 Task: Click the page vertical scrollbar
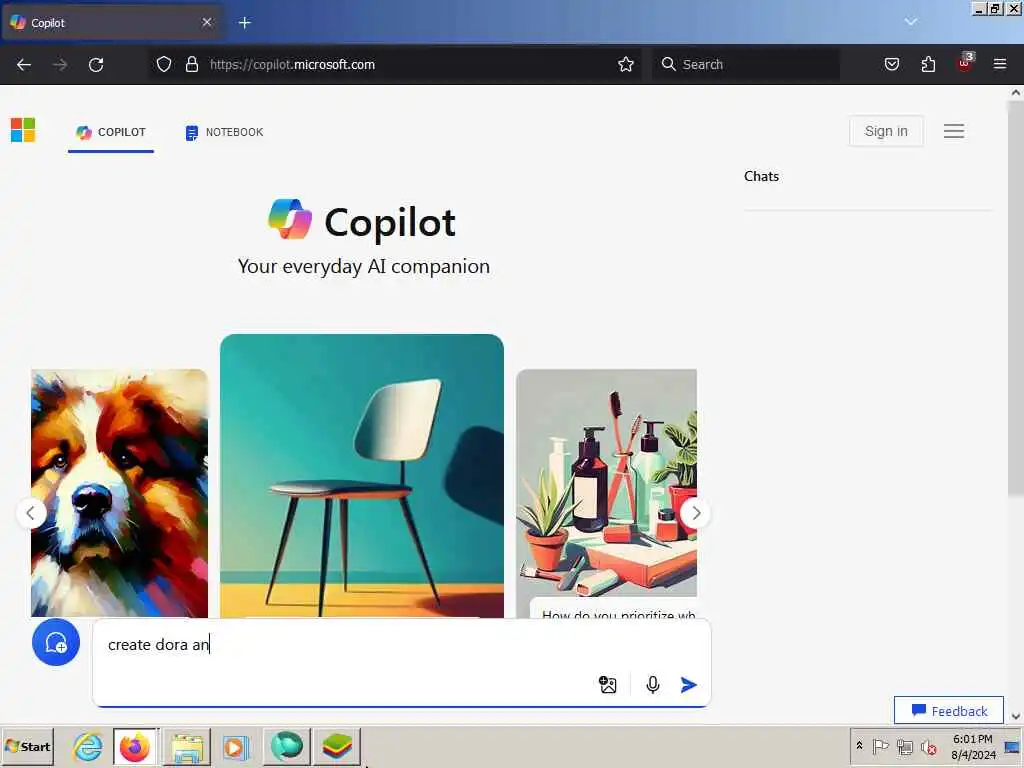(1016, 298)
